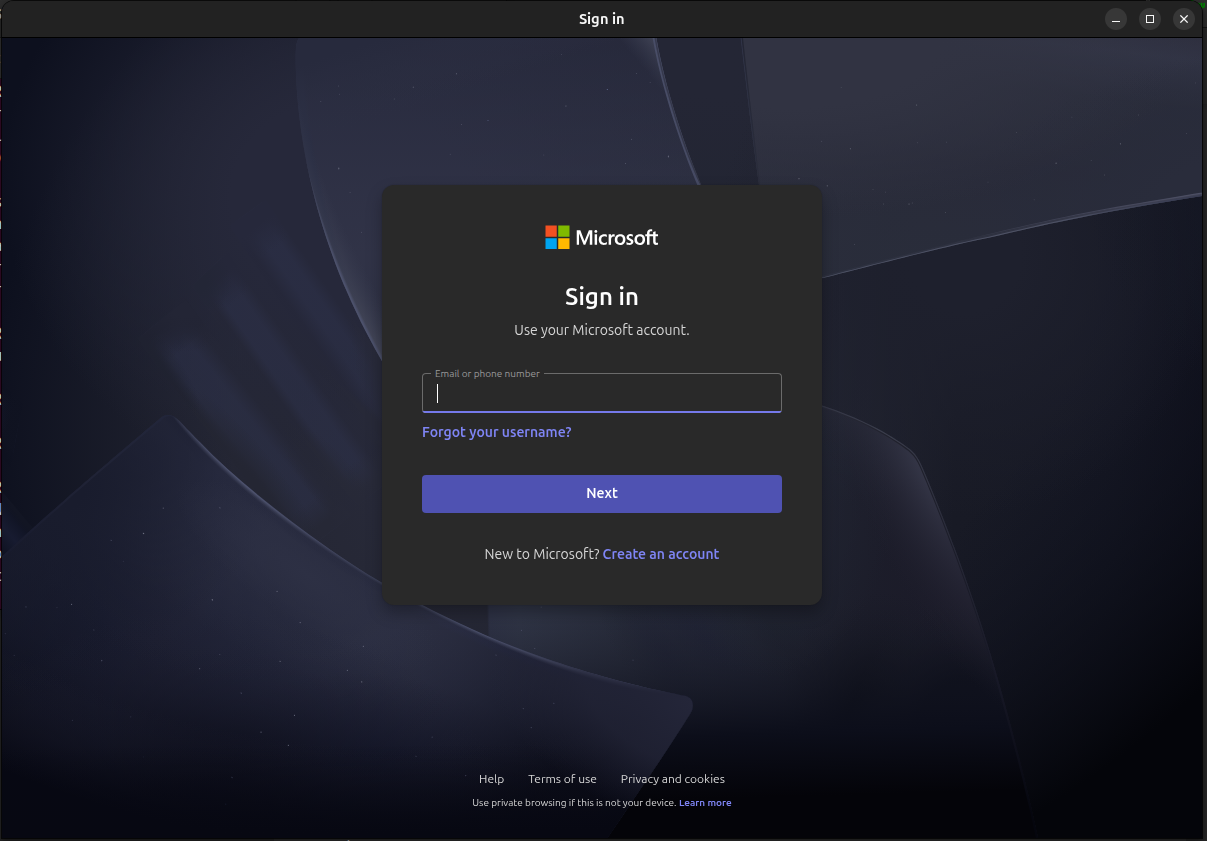Click Create an account
The height and width of the screenshot is (841, 1207).
pos(661,553)
